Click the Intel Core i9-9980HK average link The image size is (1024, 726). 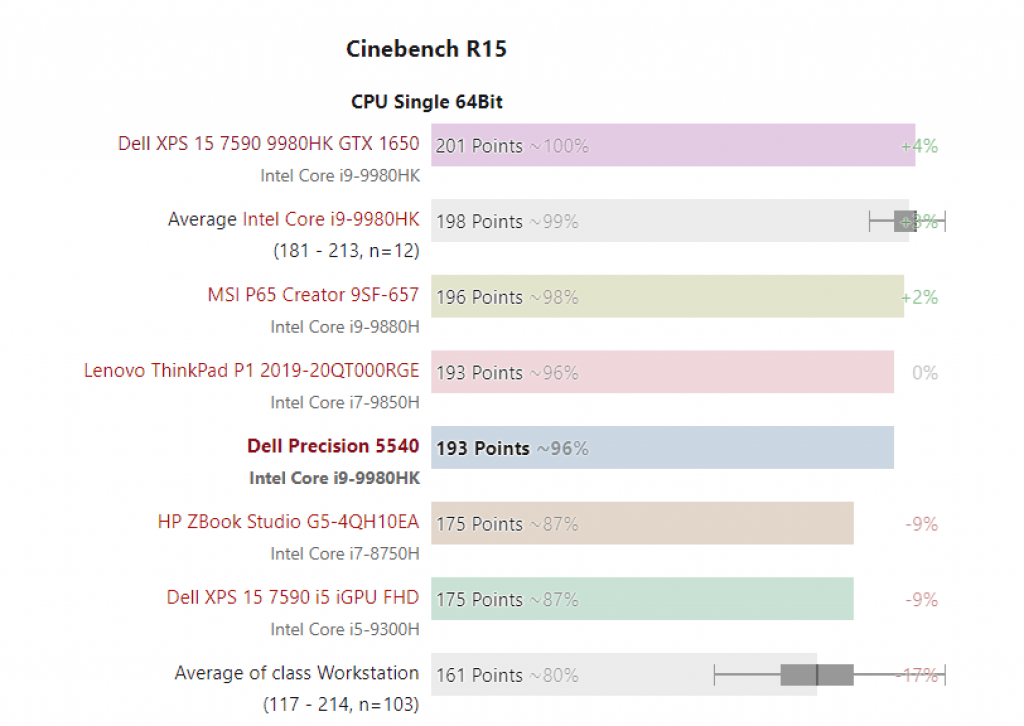click(x=331, y=220)
